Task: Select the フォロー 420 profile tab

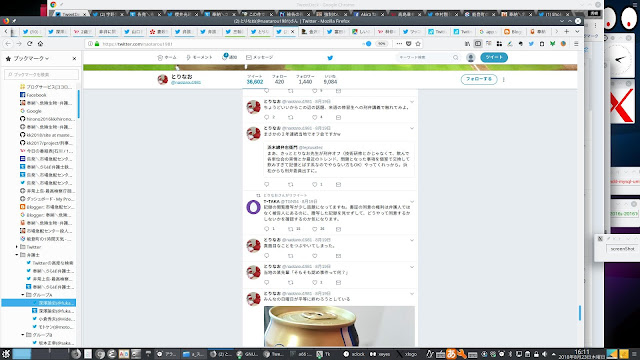Action: tap(279, 79)
